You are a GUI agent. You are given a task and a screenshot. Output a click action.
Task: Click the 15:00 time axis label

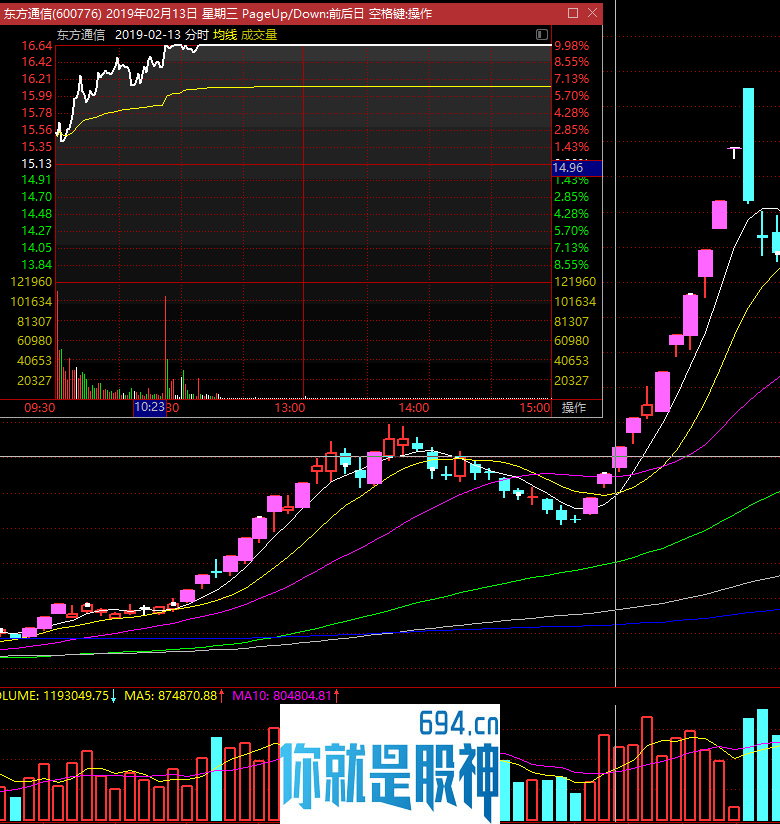[535, 408]
